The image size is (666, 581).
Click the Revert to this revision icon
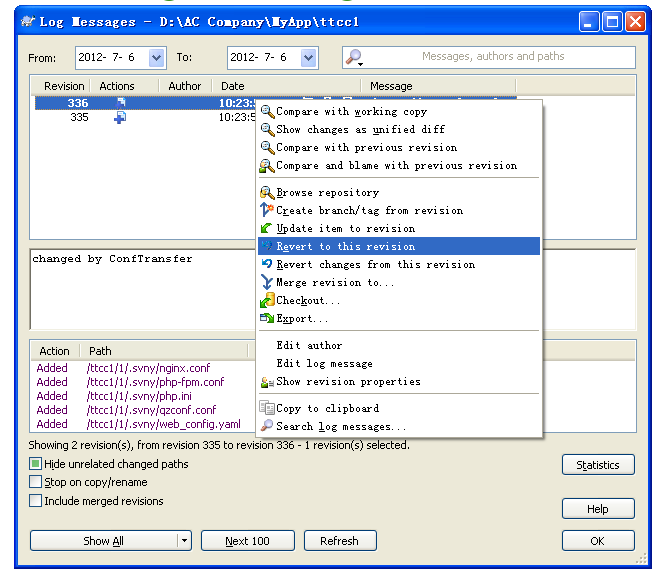pyautogui.click(x=267, y=245)
